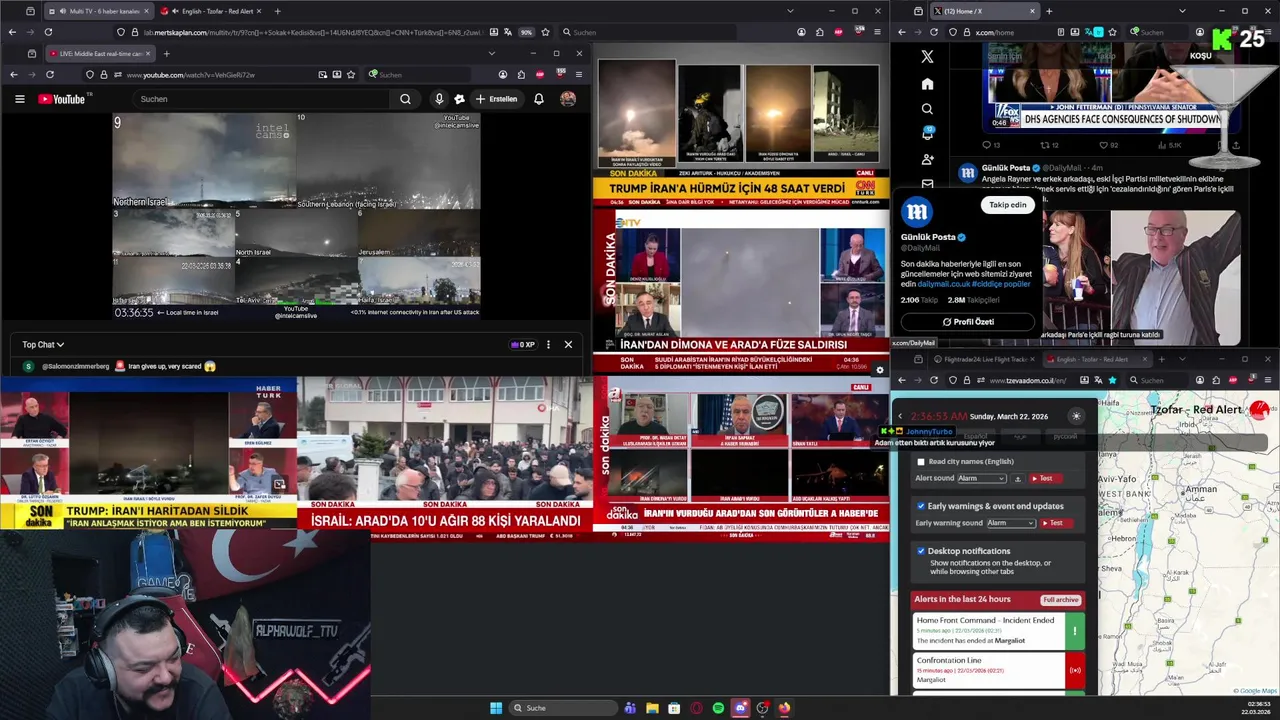Open Alert sound Alarm dropdown
The image size is (1280, 720).
pyautogui.click(x=981, y=478)
